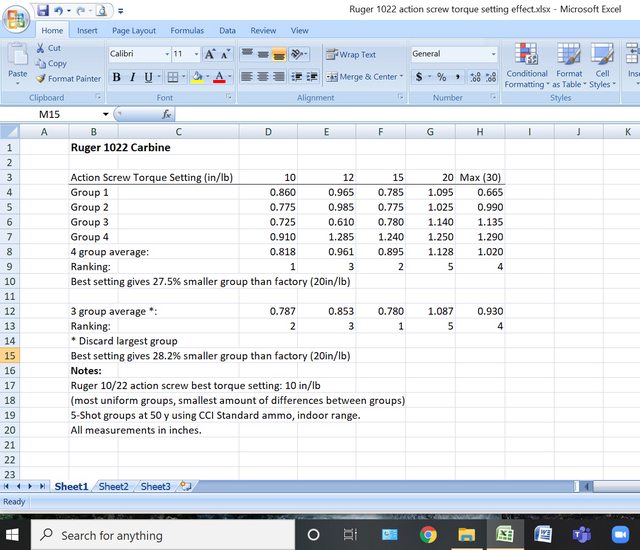Switch to the View tab
640x550 pixels.
[x=300, y=31]
